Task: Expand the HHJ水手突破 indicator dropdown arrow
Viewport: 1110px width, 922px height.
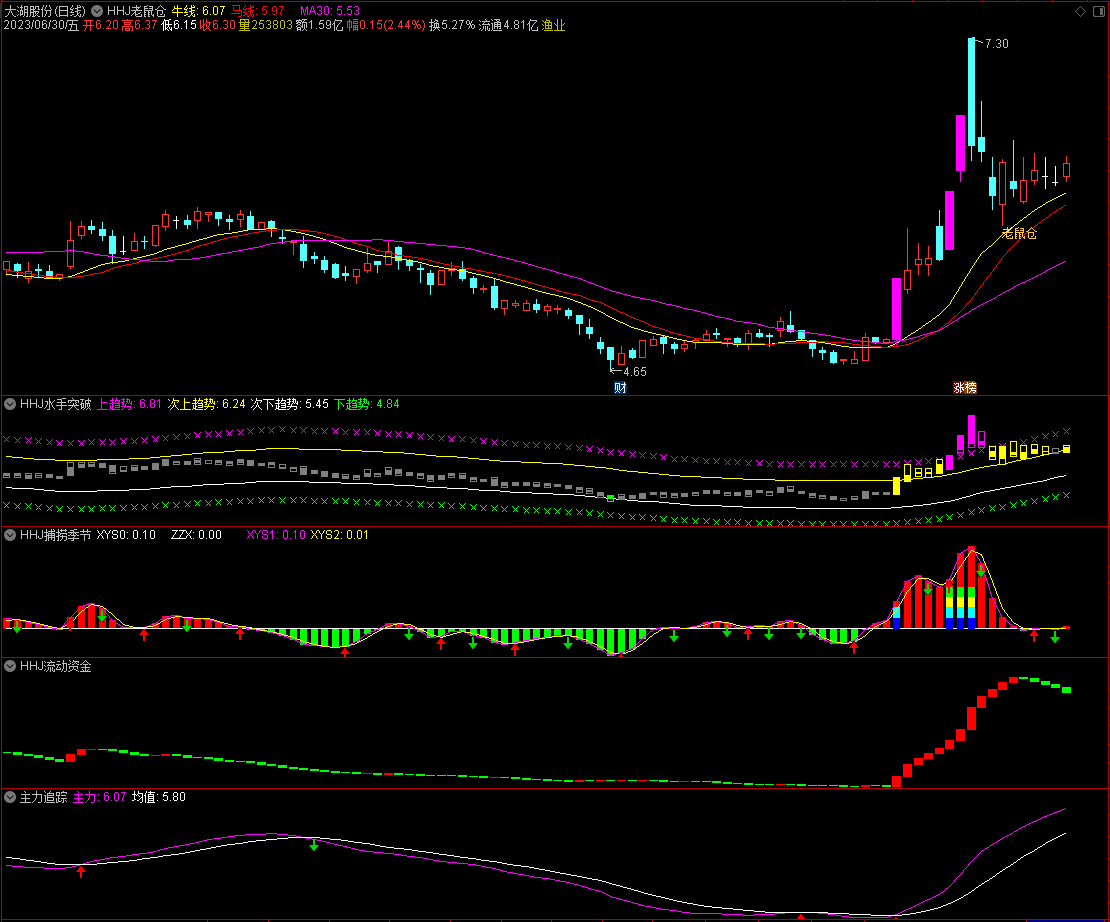Action: [x=10, y=405]
